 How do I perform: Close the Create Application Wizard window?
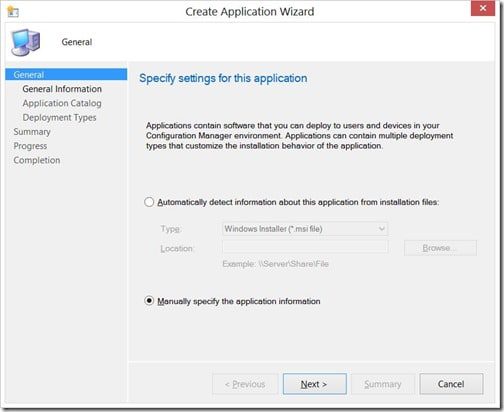click(482, 8)
